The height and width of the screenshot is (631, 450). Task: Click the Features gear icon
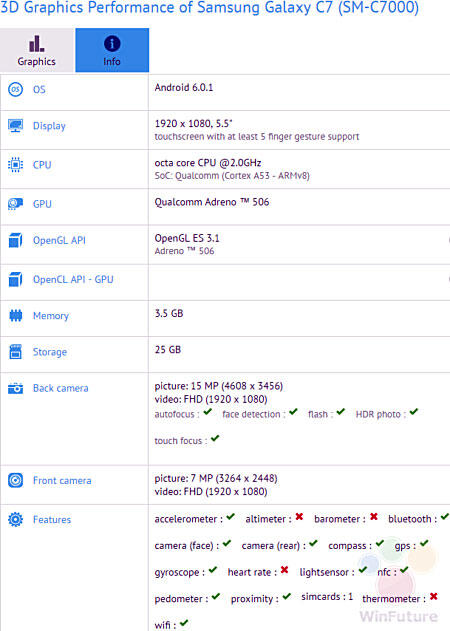15,520
